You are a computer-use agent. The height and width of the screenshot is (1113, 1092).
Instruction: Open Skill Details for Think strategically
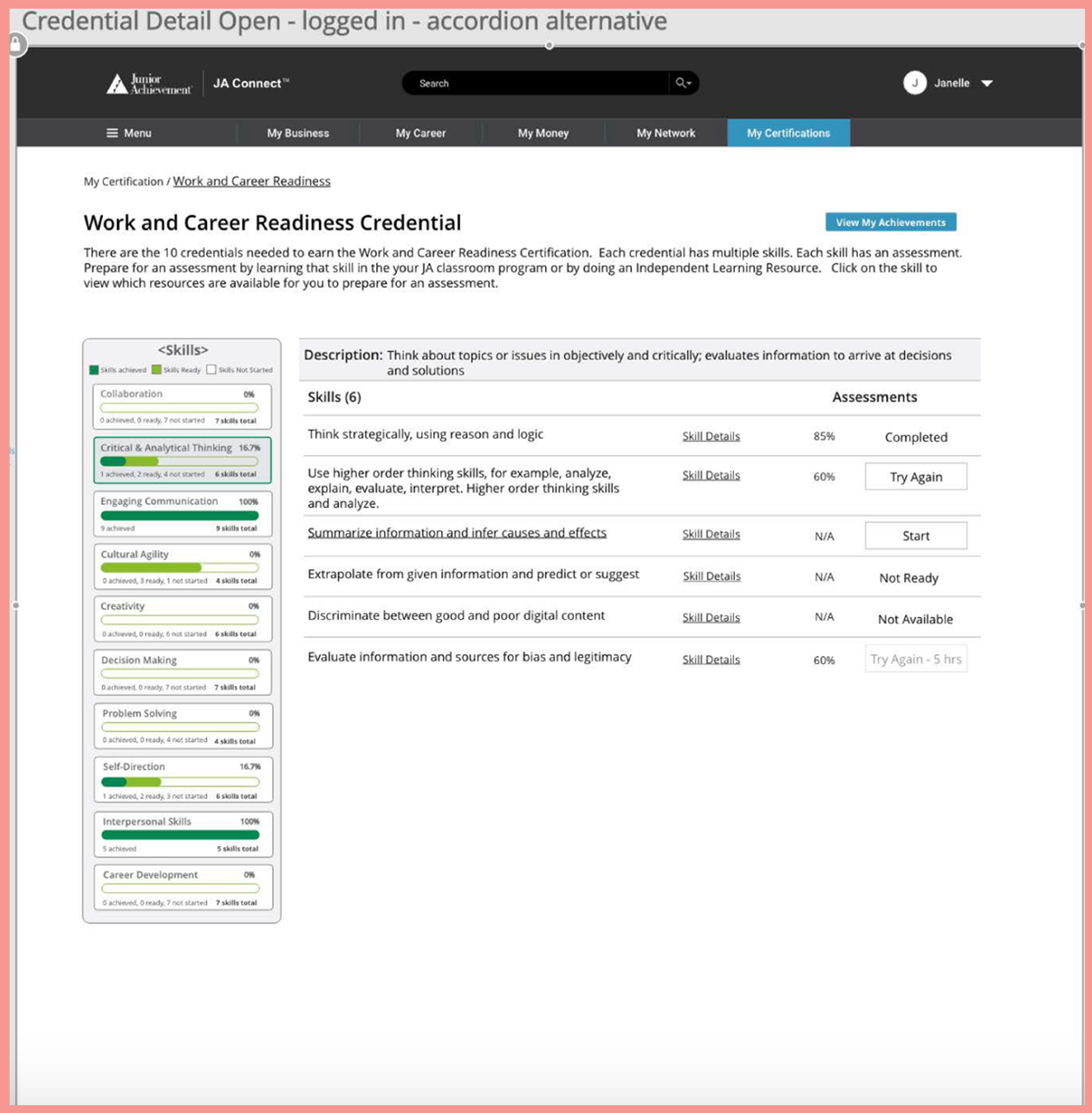point(711,436)
